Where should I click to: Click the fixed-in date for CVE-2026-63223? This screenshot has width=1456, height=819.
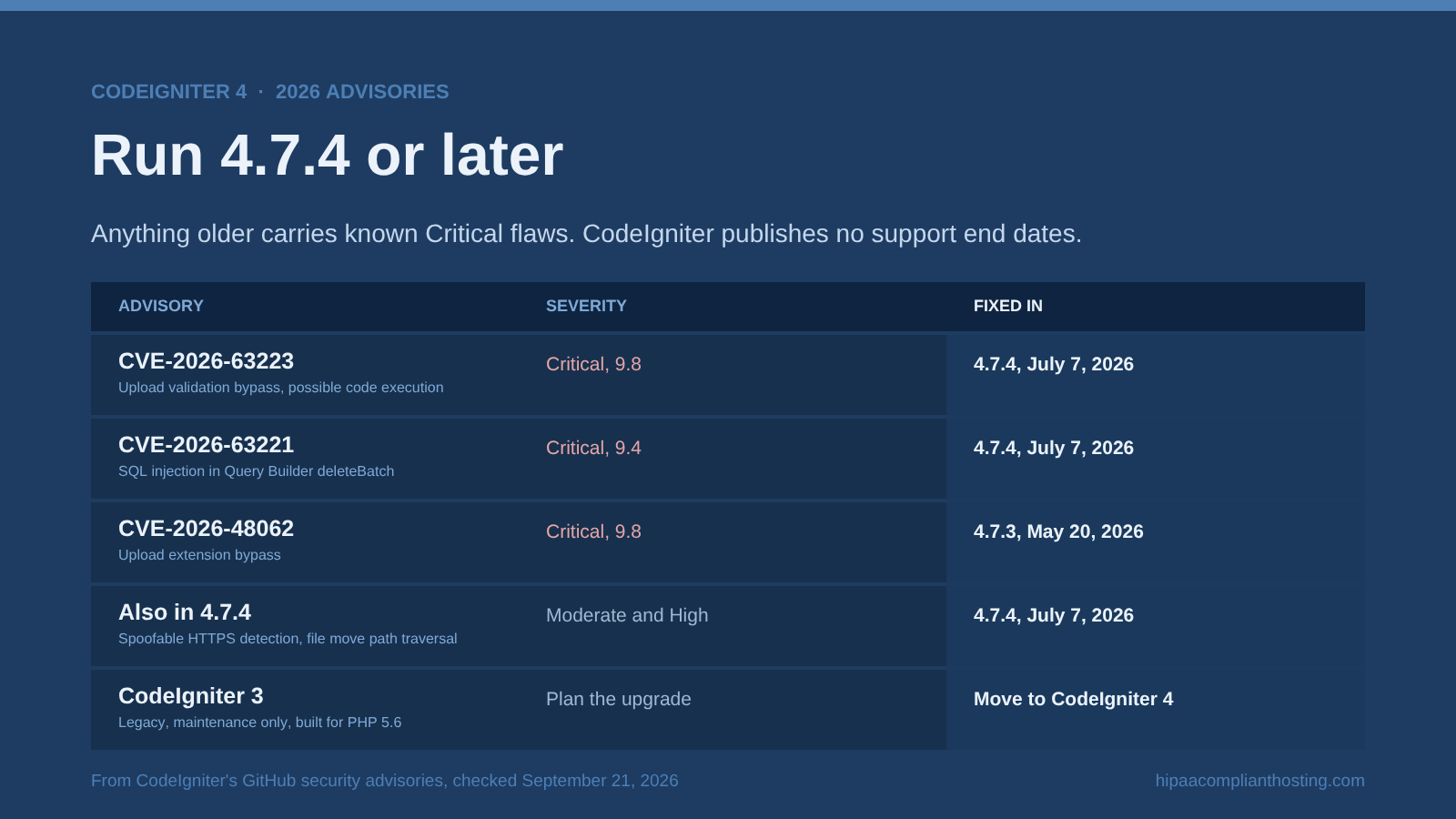tap(1054, 364)
